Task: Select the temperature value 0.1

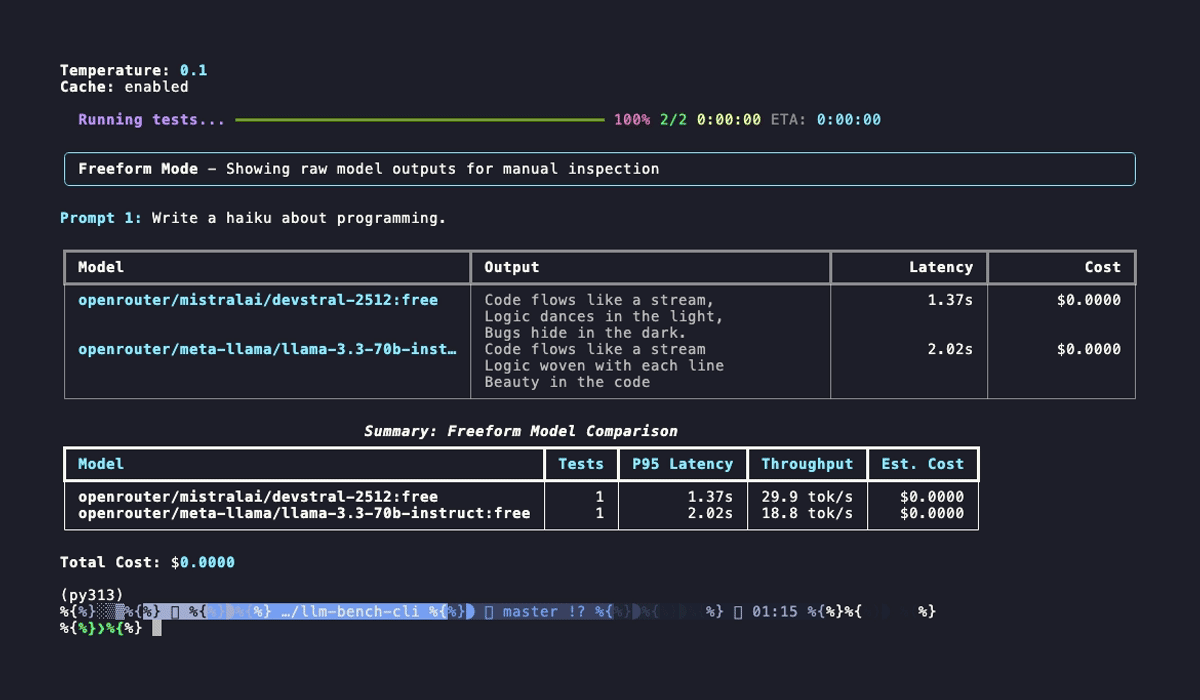Action: (x=193, y=70)
